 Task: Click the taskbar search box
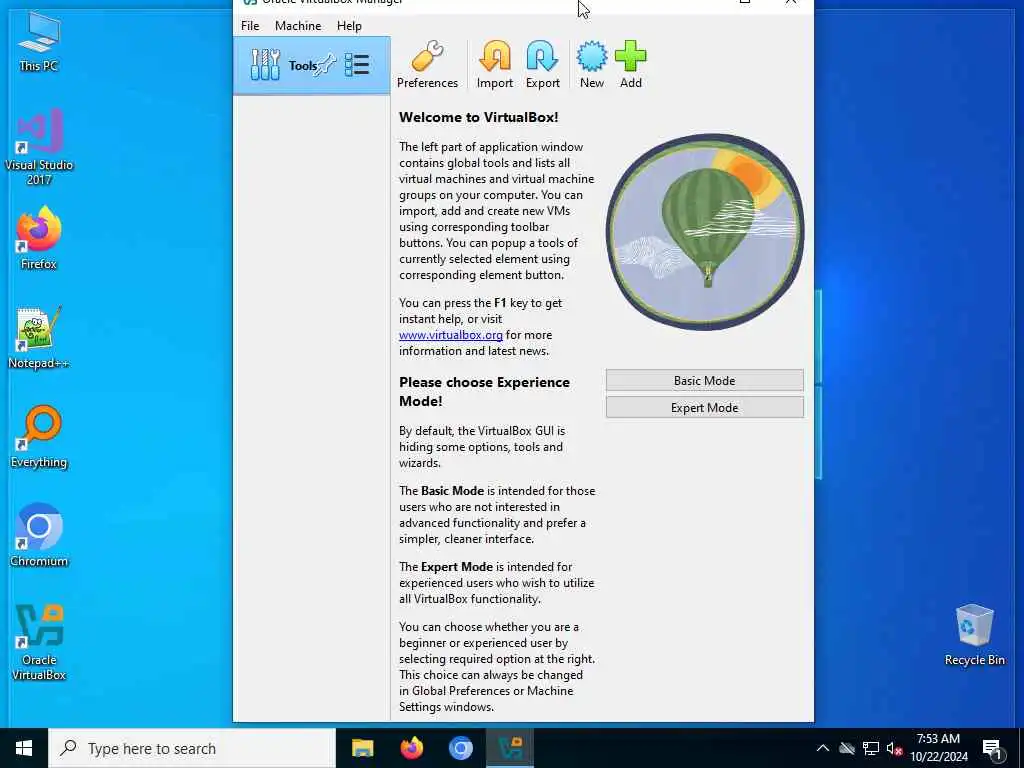pyautogui.click(x=192, y=748)
